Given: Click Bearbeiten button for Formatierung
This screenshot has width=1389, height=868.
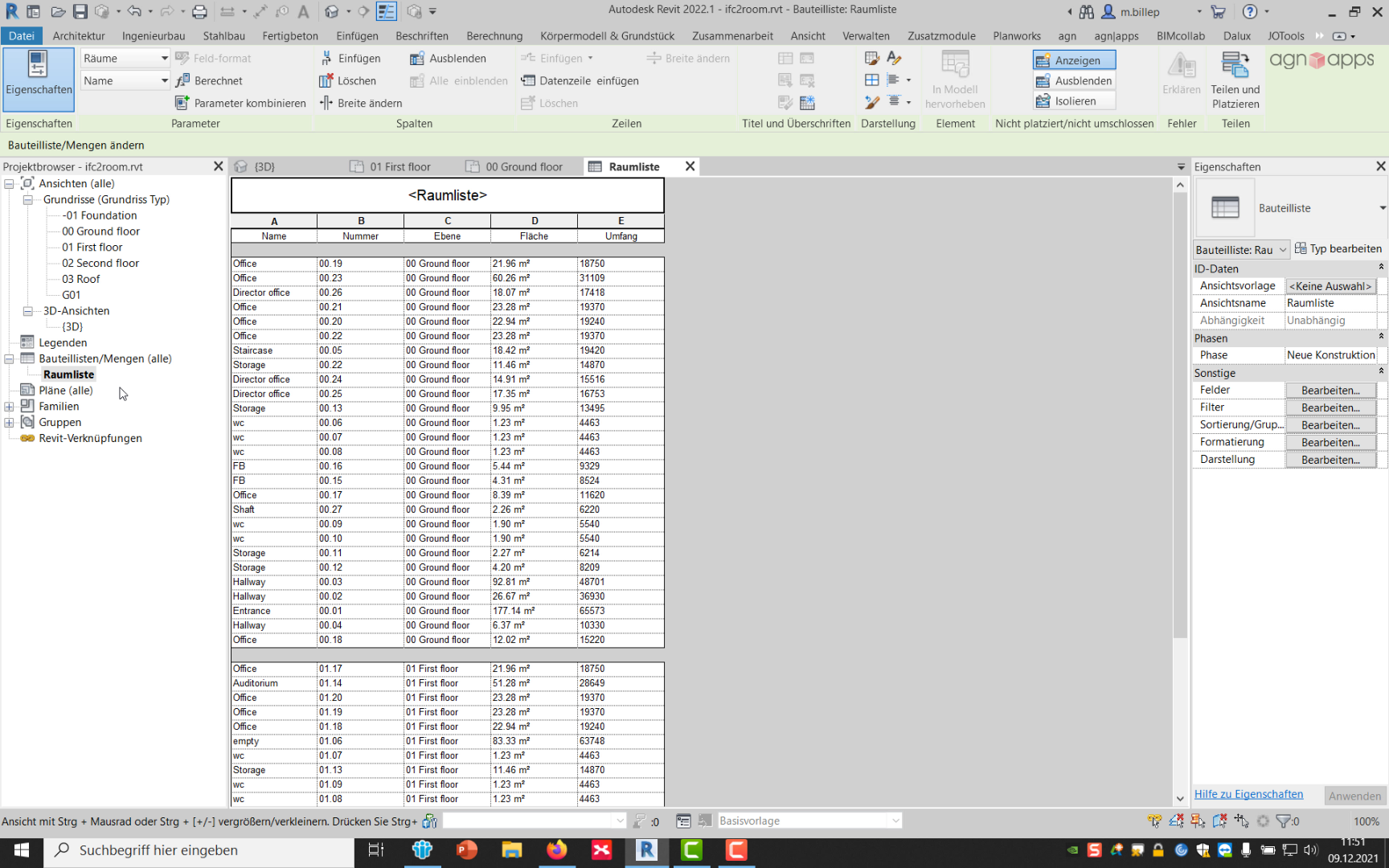Looking at the screenshot, I should click(x=1330, y=442).
